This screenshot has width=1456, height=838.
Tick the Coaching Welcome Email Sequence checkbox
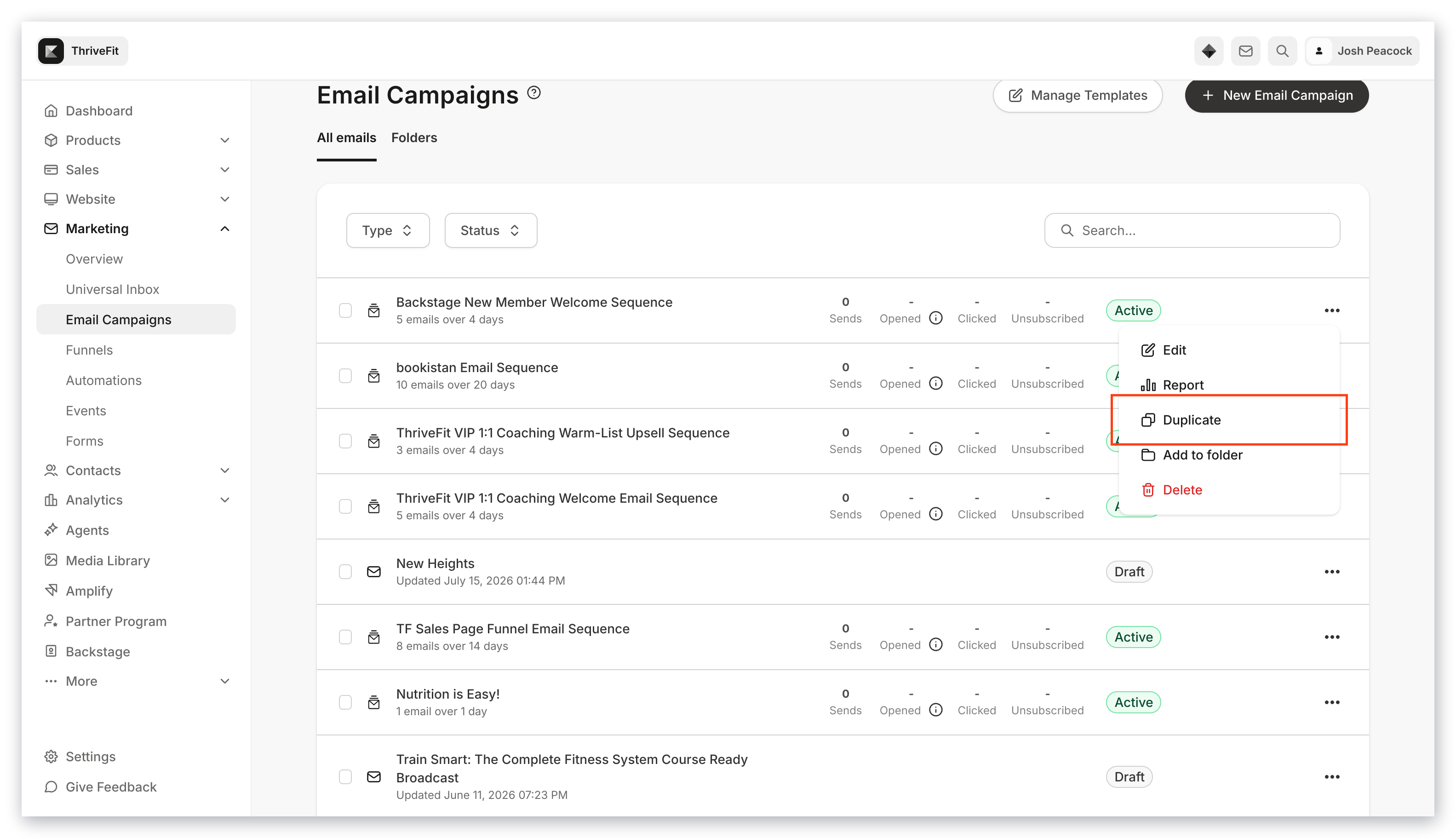point(345,506)
